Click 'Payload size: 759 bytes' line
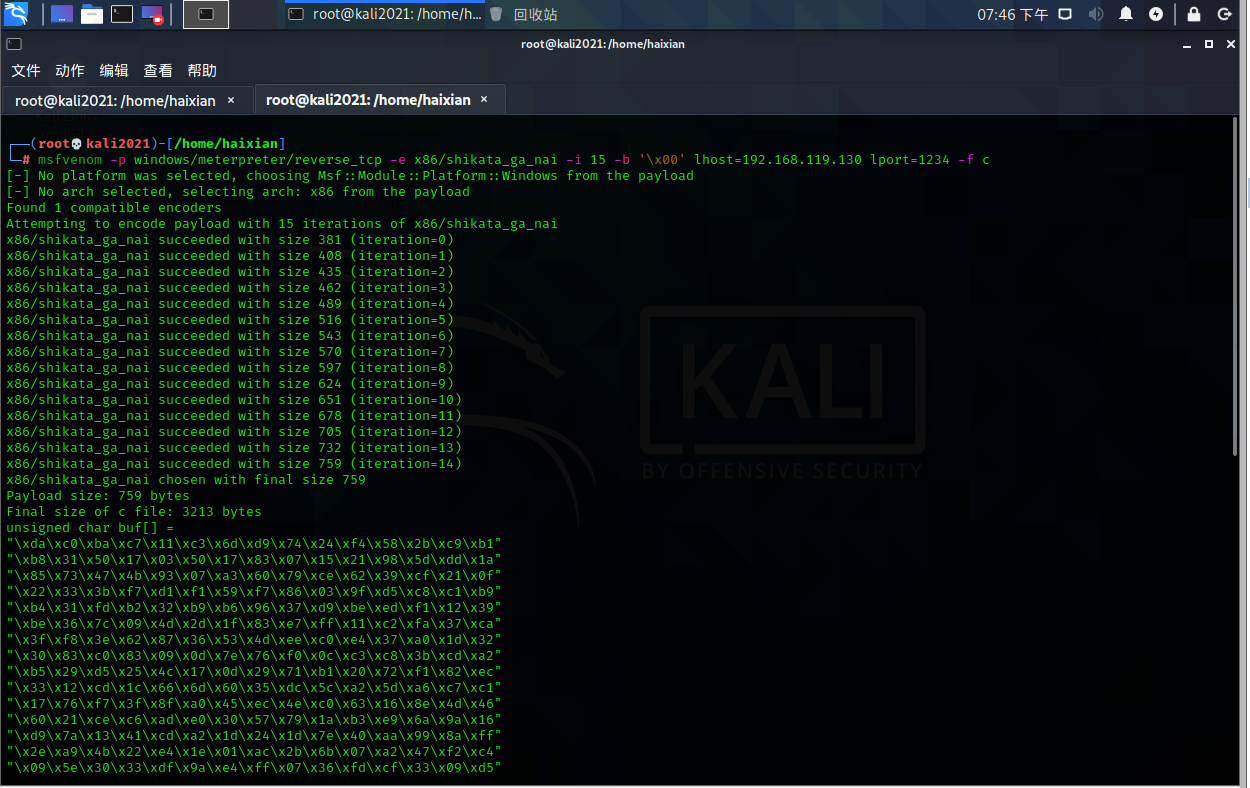 click(98, 495)
